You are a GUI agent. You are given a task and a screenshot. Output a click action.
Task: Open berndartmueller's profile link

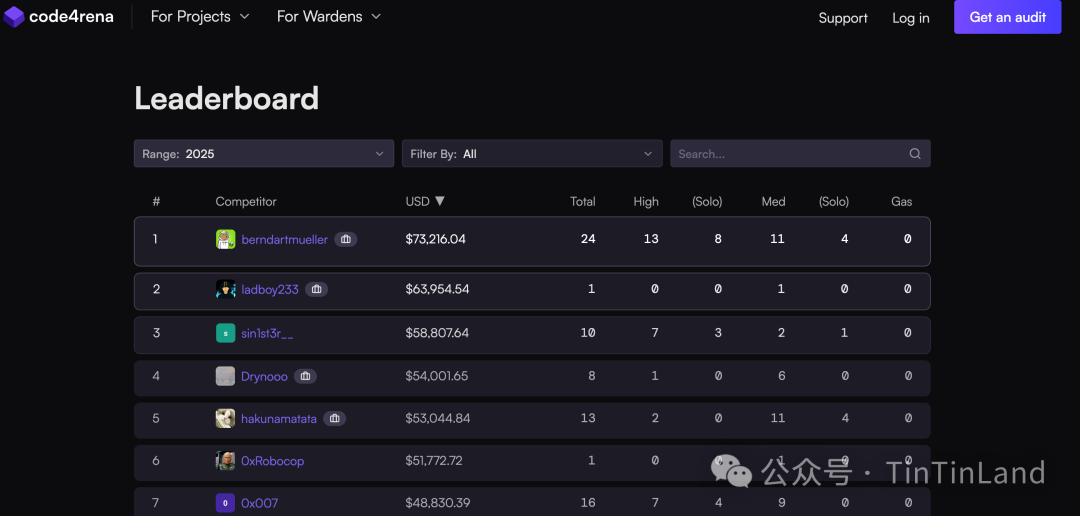pyautogui.click(x=284, y=240)
